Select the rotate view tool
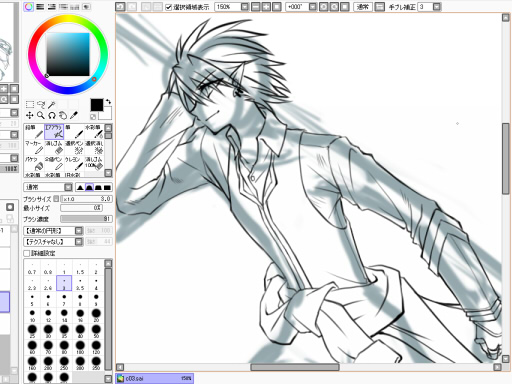Screen dimensions: 512x384 pos(52,115)
